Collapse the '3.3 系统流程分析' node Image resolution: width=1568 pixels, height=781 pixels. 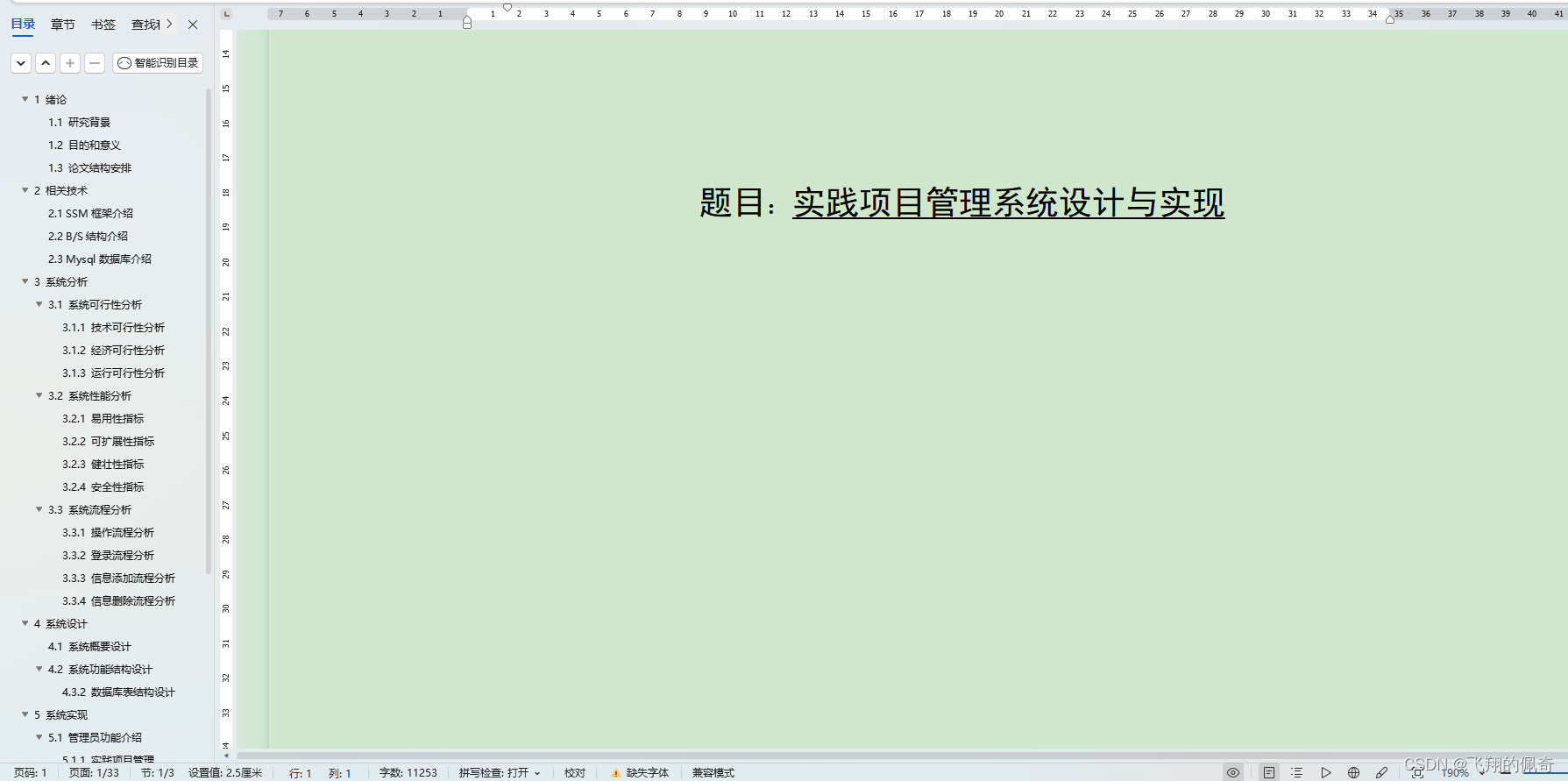[39, 509]
